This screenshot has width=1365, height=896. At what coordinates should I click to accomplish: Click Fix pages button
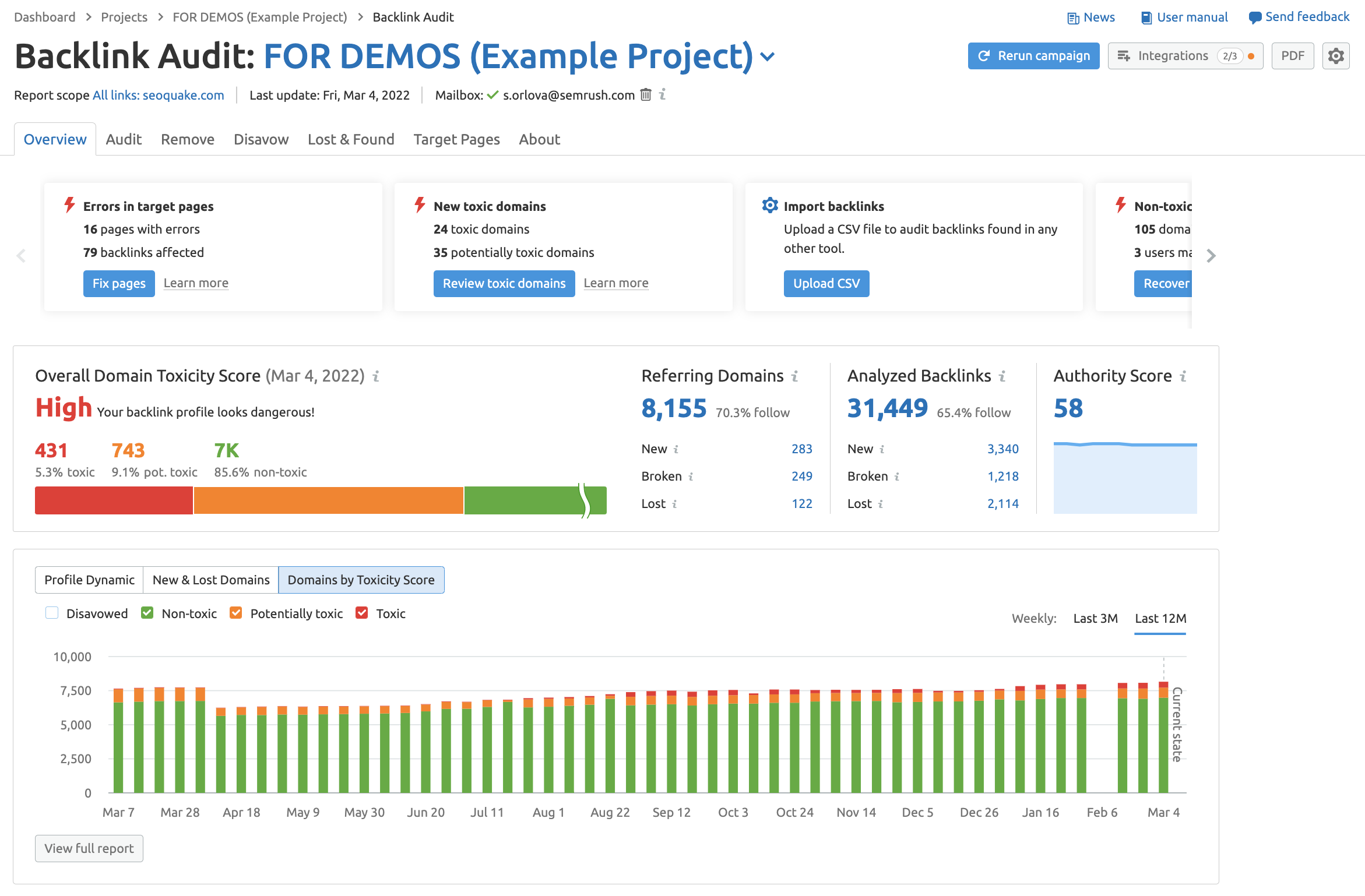point(119,283)
